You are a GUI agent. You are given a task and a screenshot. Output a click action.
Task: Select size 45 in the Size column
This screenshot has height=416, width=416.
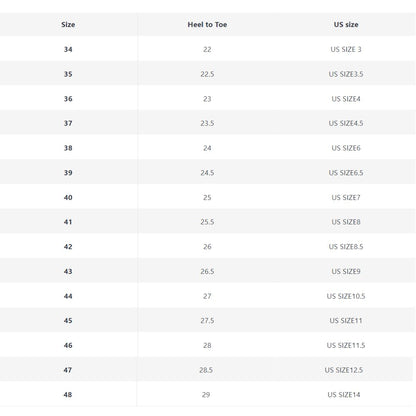(x=68, y=321)
